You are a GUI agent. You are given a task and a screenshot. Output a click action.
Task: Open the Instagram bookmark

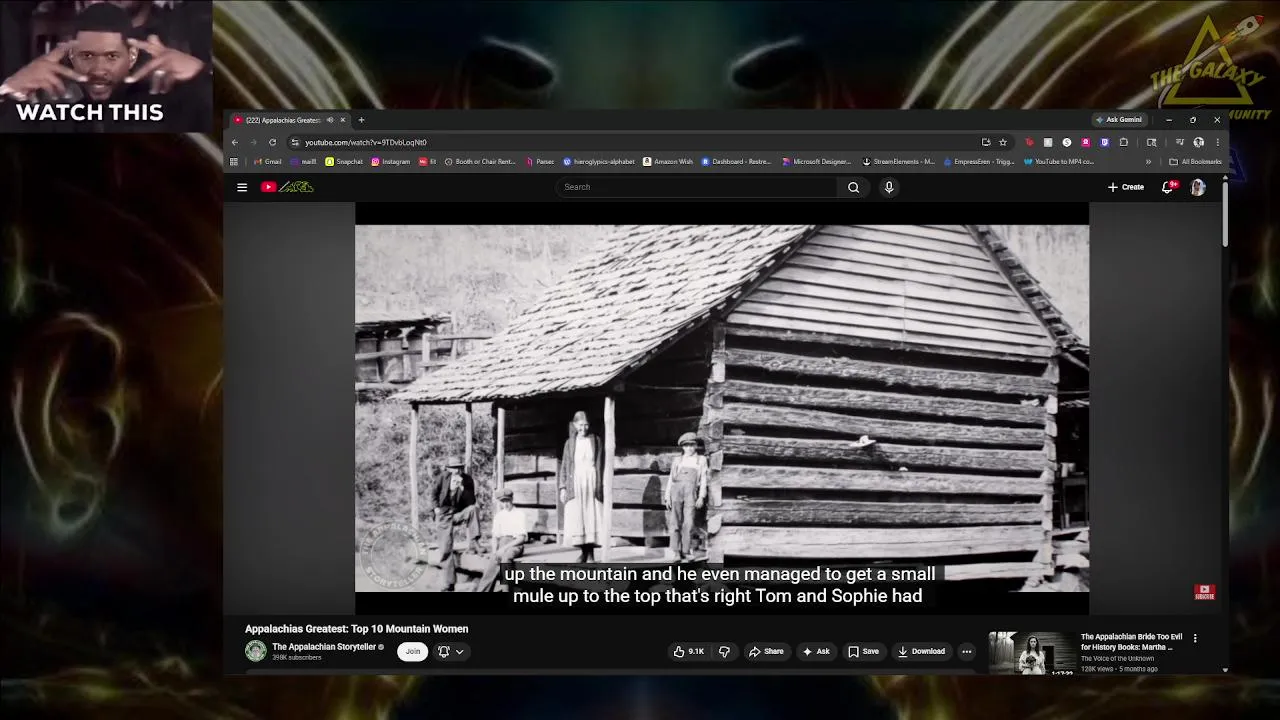click(x=390, y=161)
